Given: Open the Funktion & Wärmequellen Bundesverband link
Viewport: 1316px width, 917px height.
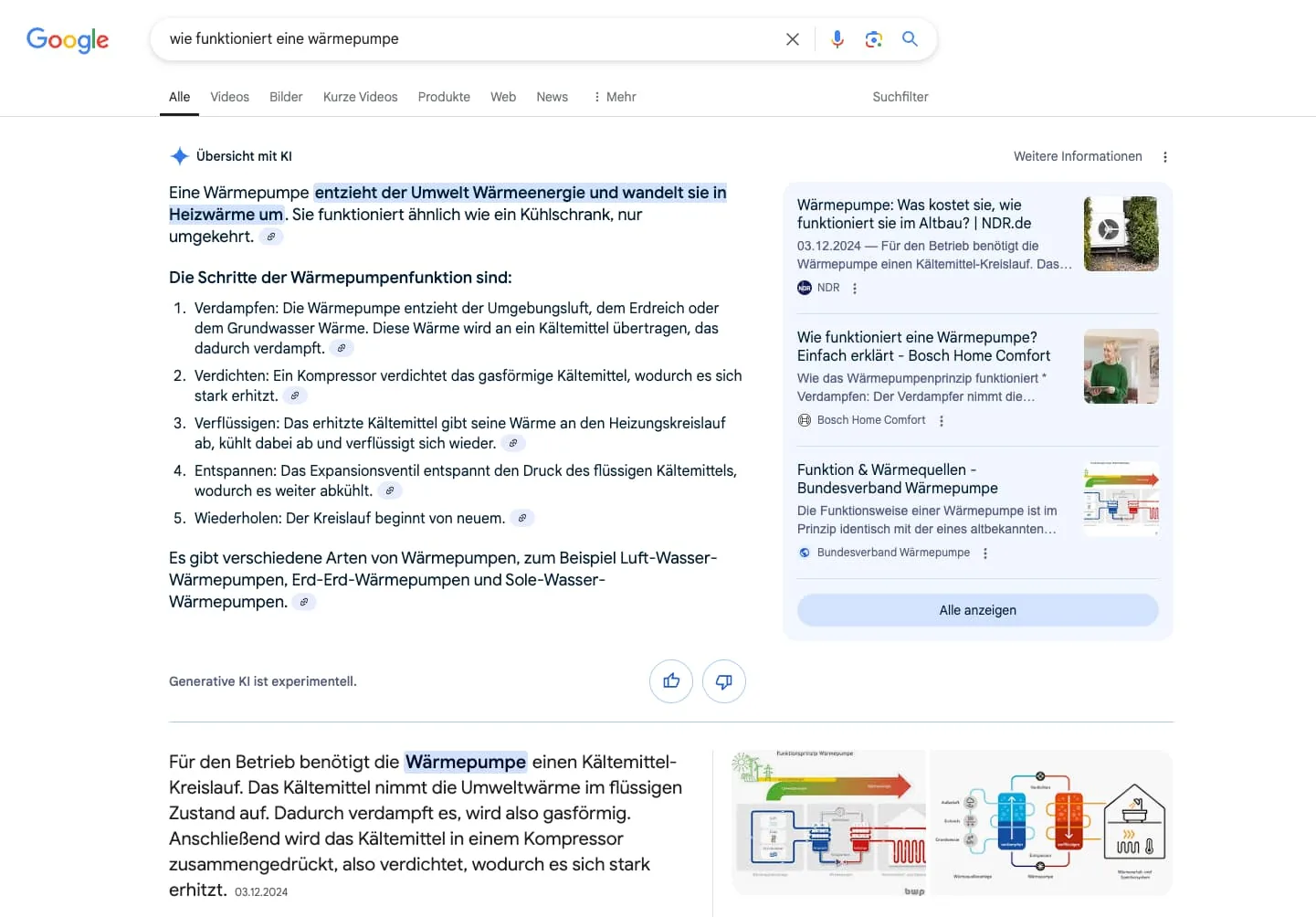Looking at the screenshot, I should click(898, 479).
